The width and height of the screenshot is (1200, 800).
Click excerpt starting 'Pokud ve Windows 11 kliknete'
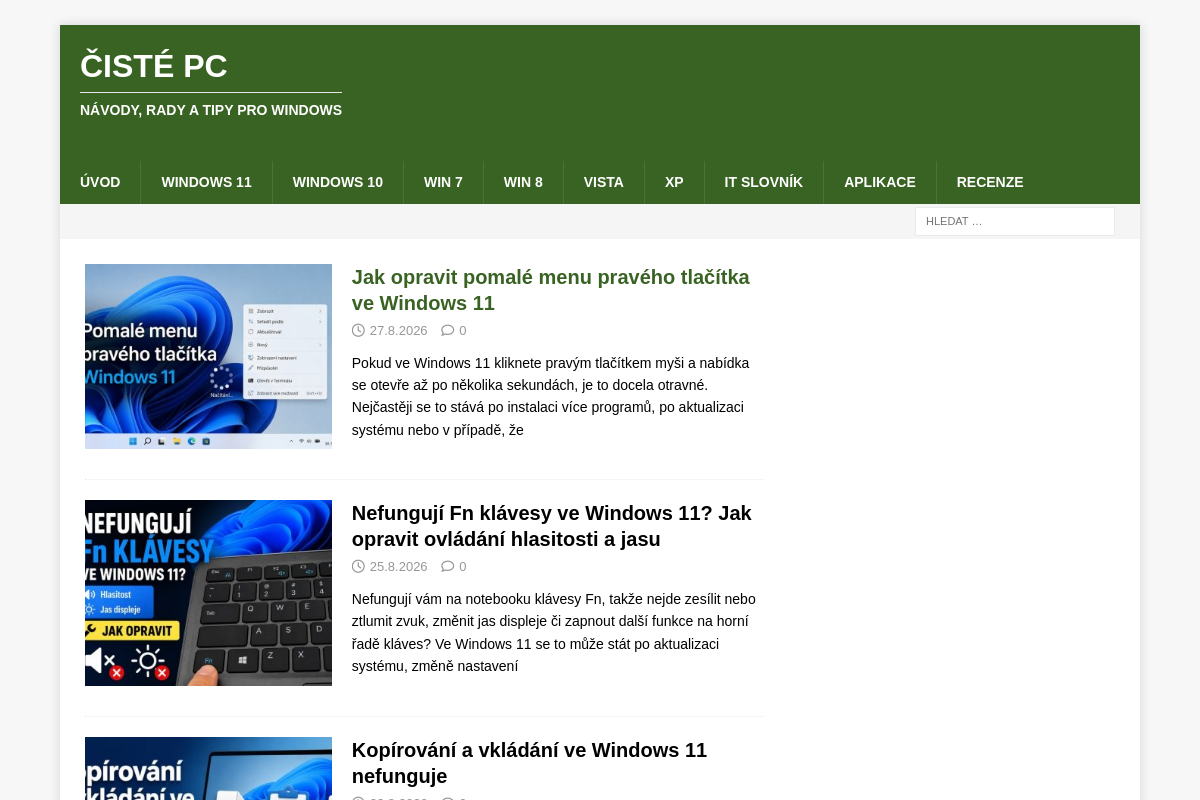click(551, 396)
